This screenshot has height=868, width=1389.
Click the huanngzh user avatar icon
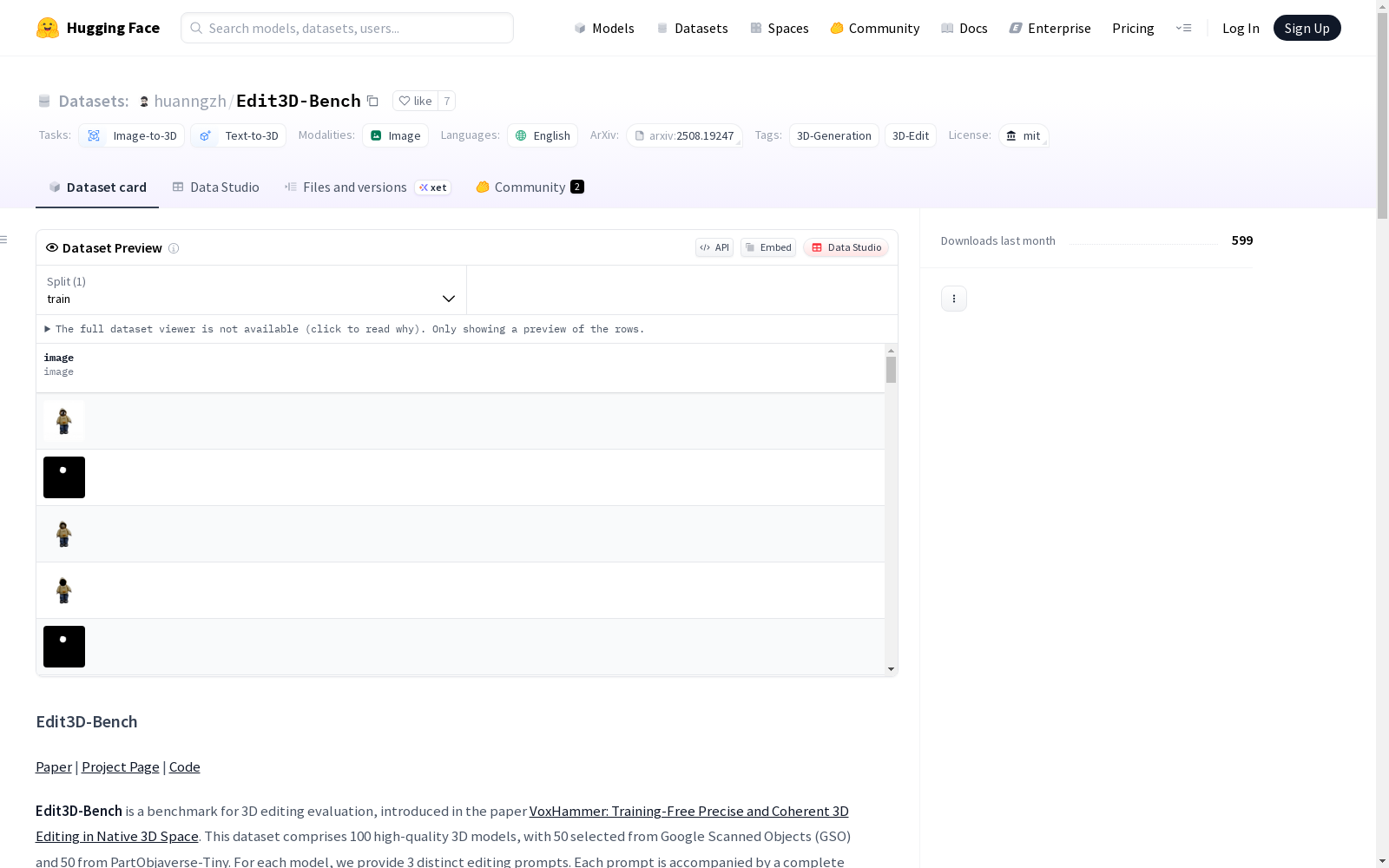pyautogui.click(x=144, y=102)
